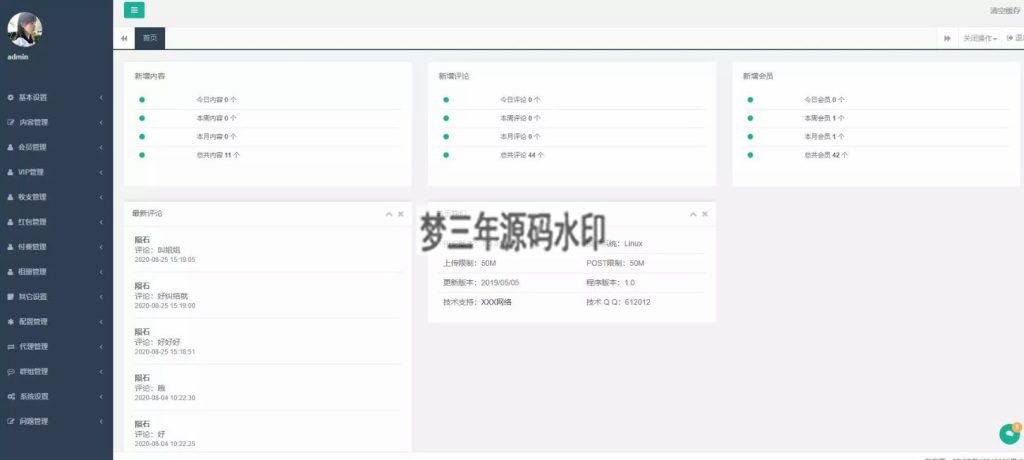1024x460 pixels.
Task: Click the 技术支持：XXX网络 entry
Action: (477, 303)
